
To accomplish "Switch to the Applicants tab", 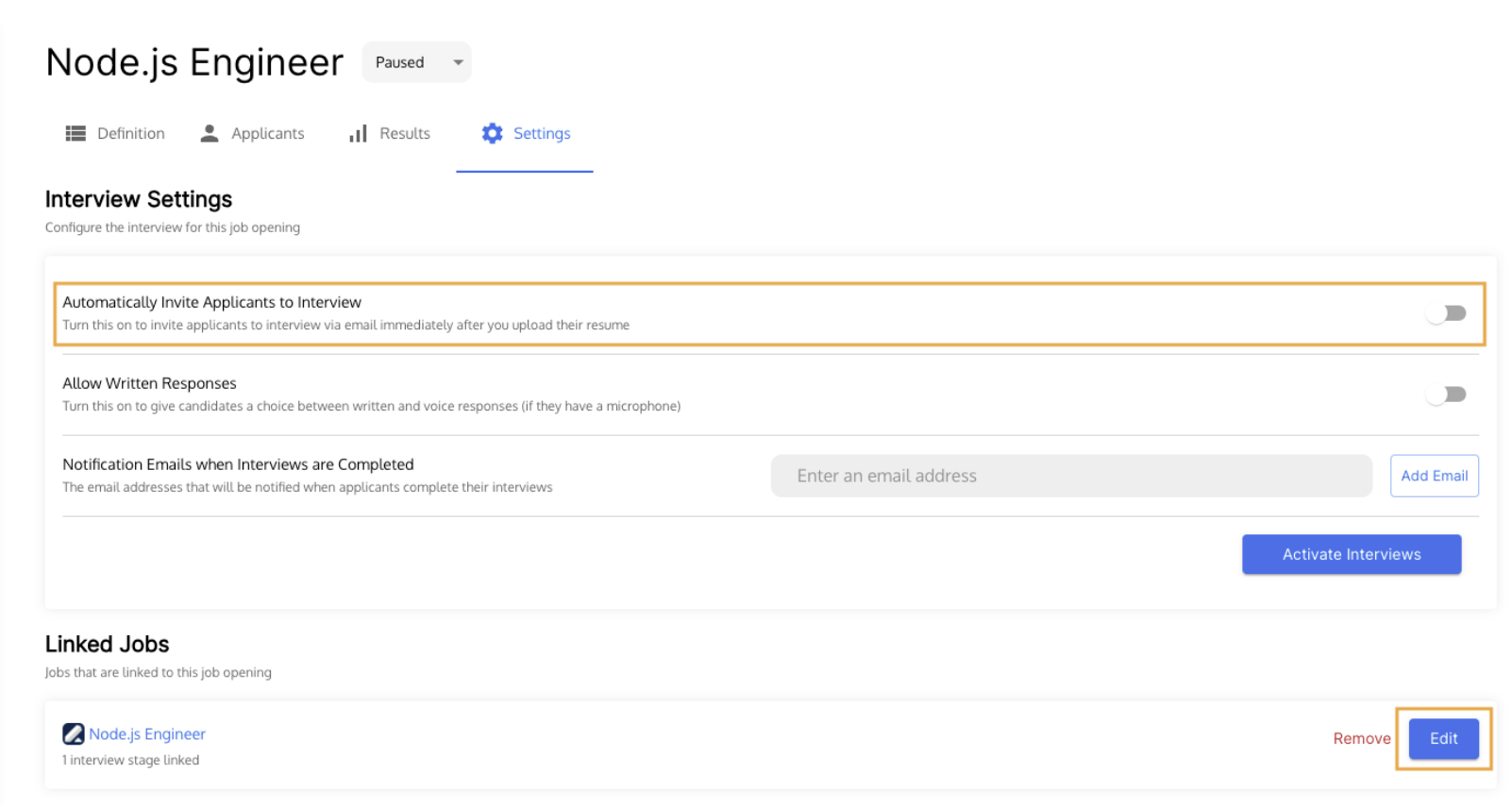I will (252, 133).
